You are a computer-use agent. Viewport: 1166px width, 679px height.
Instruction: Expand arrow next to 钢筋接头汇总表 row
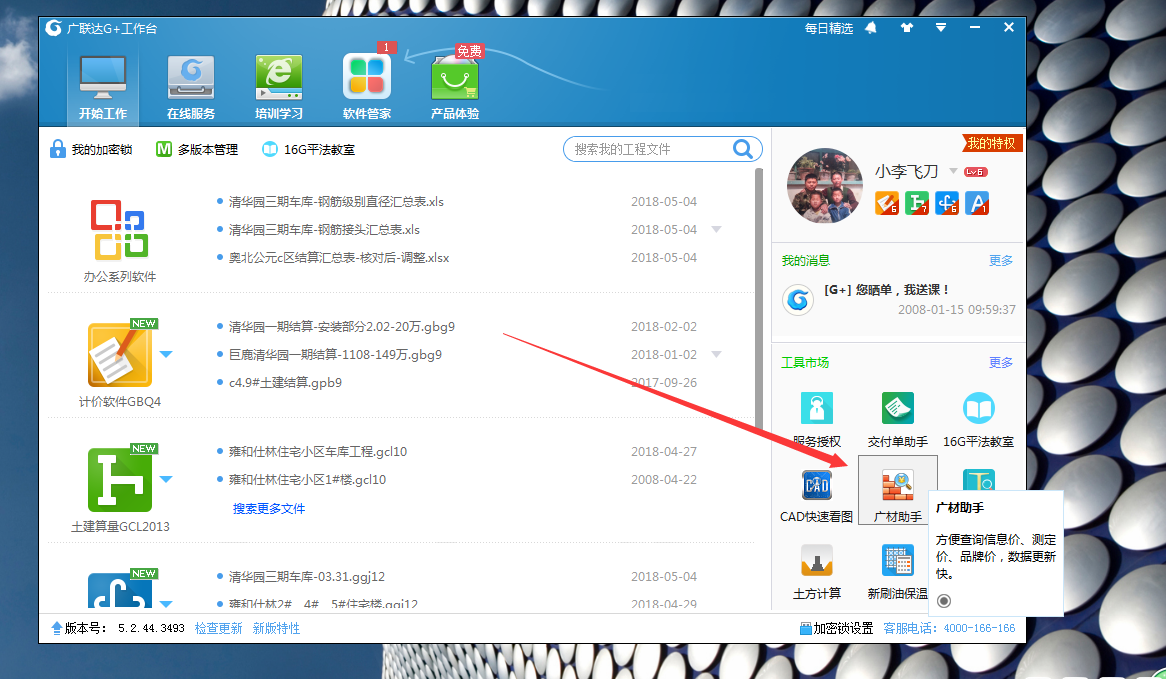(716, 229)
